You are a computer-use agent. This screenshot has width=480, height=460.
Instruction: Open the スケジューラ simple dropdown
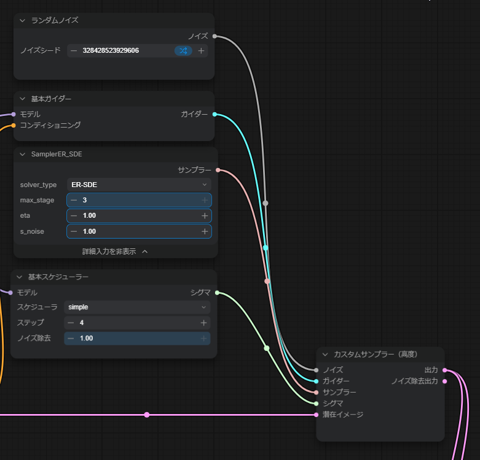(137, 307)
